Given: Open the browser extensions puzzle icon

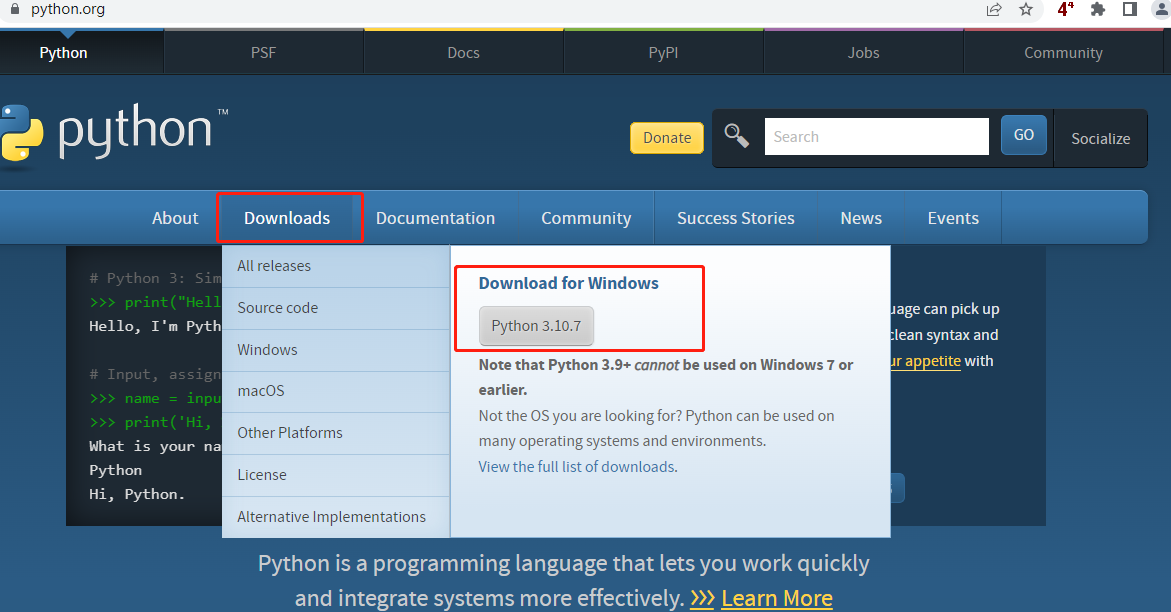Looking at the screenshot, I should pos(1097,10).
